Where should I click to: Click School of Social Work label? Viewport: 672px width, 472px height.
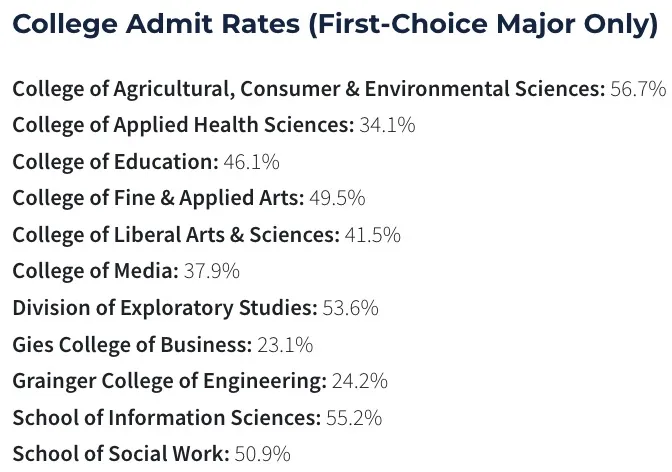pyautogui.click(x=121, y=454)
